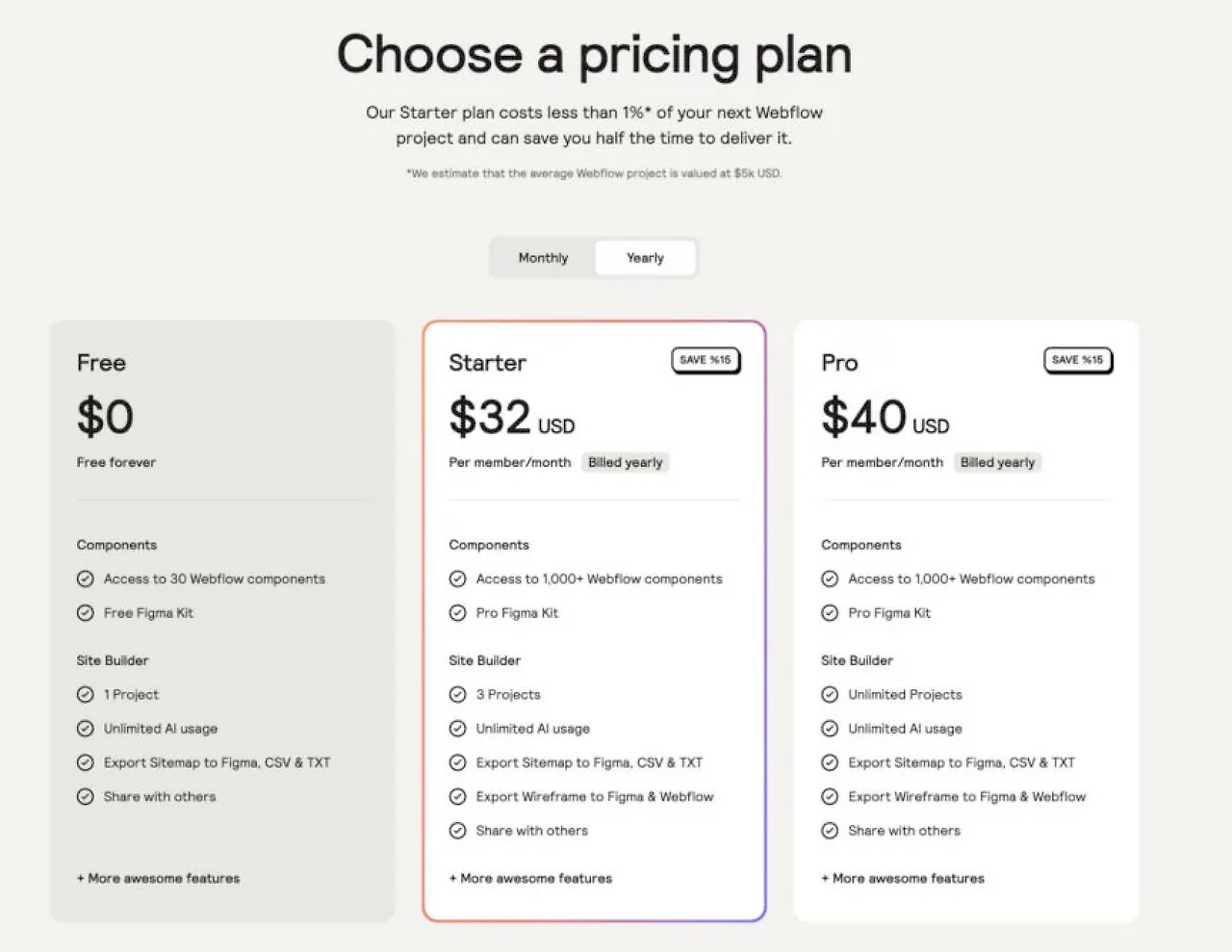Click checkmark icon beside 'Export Wireframe to Figma & Webflow' in Starter

click(x=458, y=797)
